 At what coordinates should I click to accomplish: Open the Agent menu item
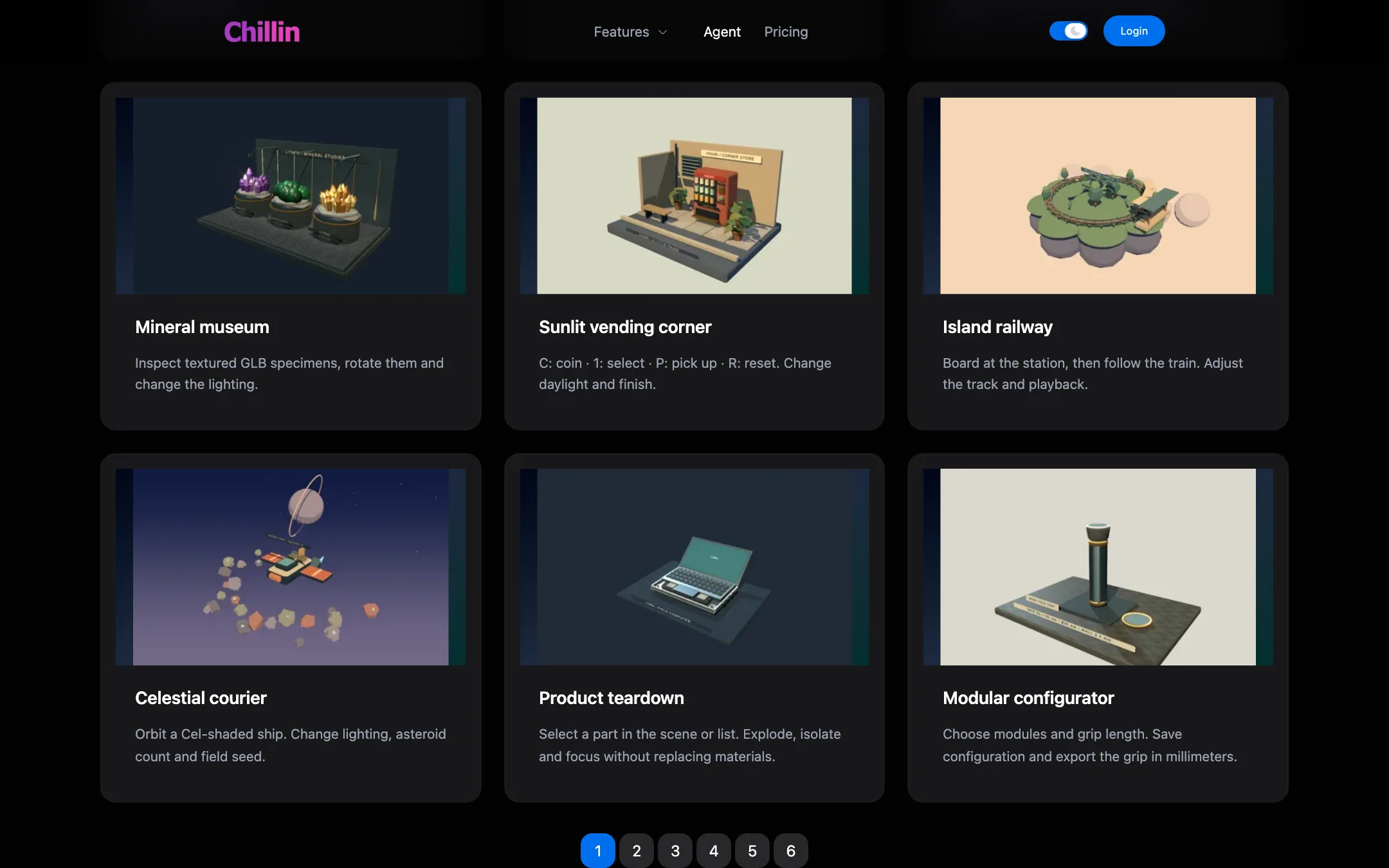722,32
